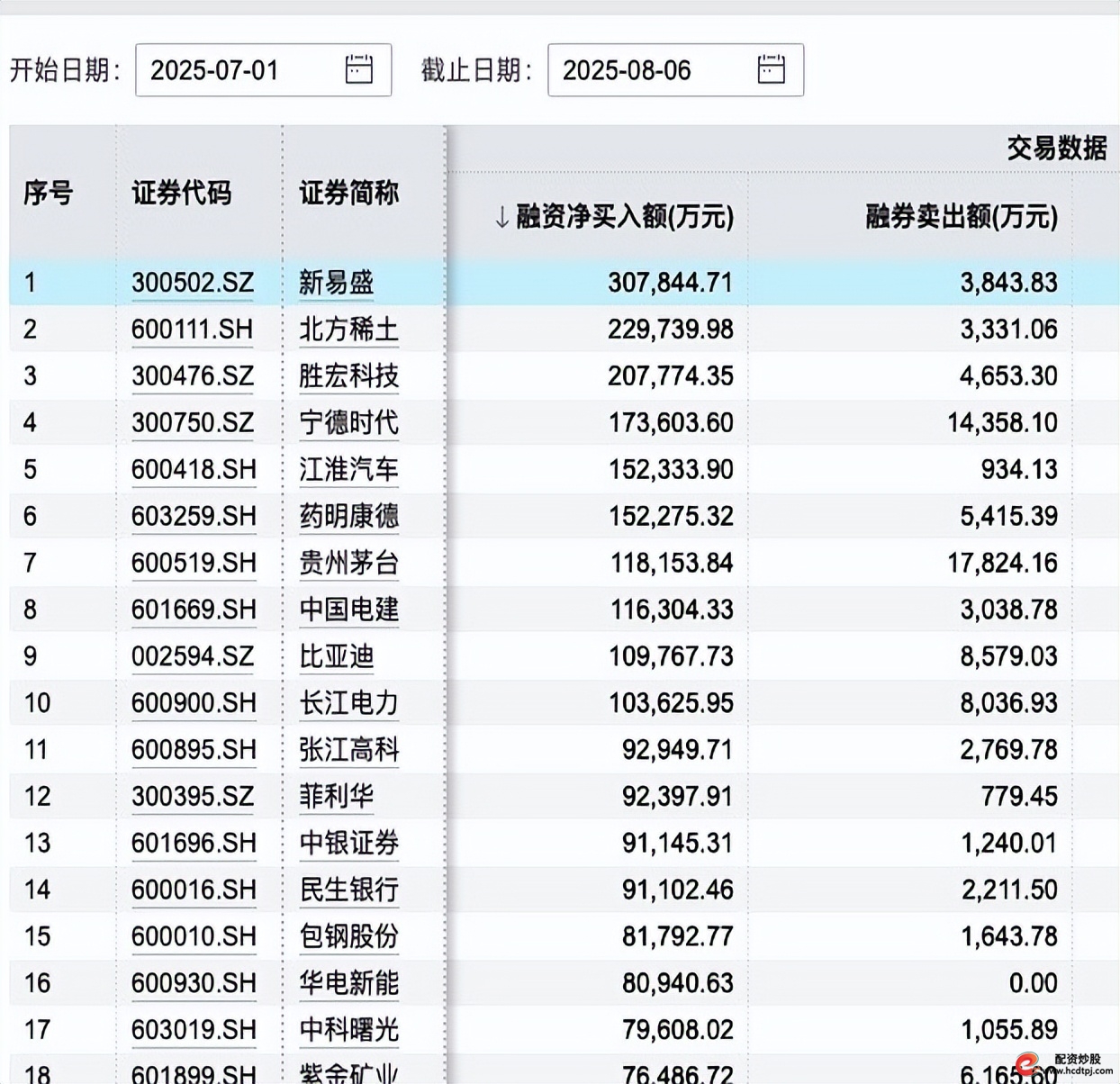Open the start date calendar picker icon

[x=358, y=69]
